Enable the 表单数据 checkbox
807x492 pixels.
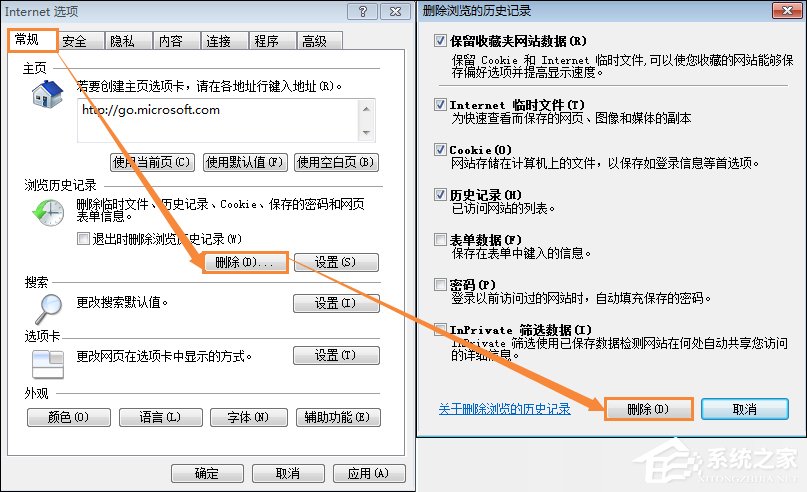tap(441, 239)
